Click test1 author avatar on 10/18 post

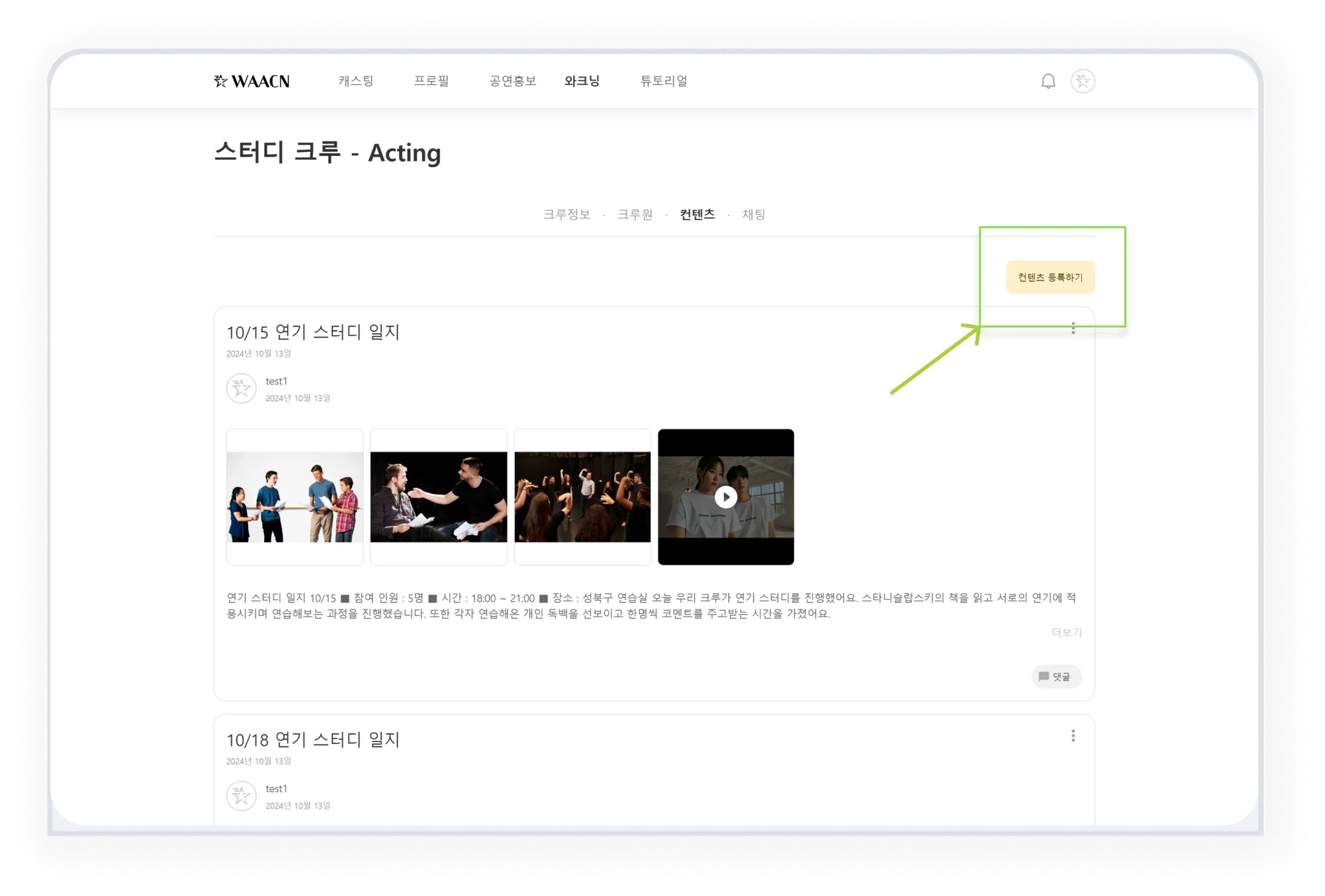point(241,796)
